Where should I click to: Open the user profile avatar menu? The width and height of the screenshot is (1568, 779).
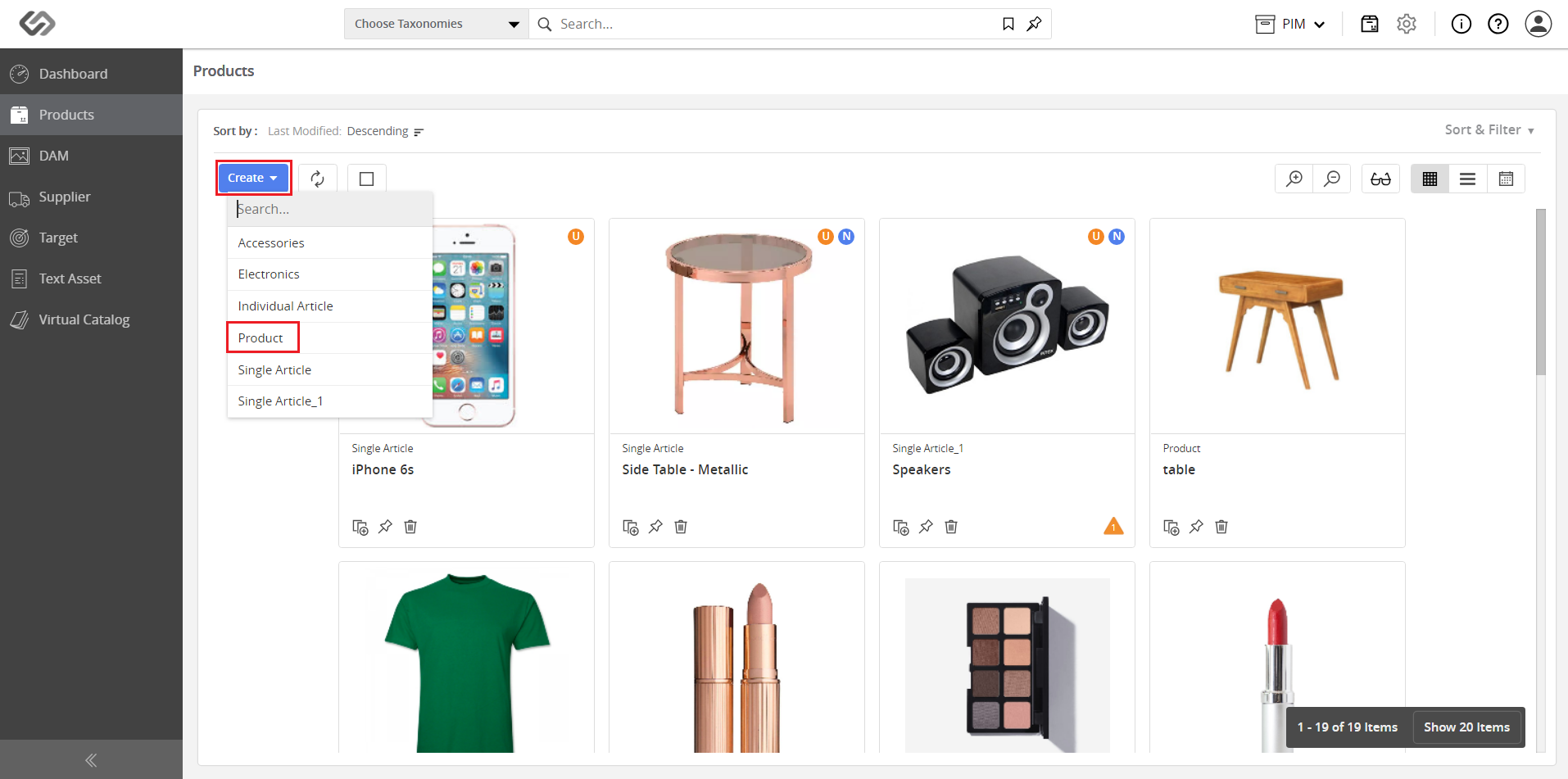1539,24
